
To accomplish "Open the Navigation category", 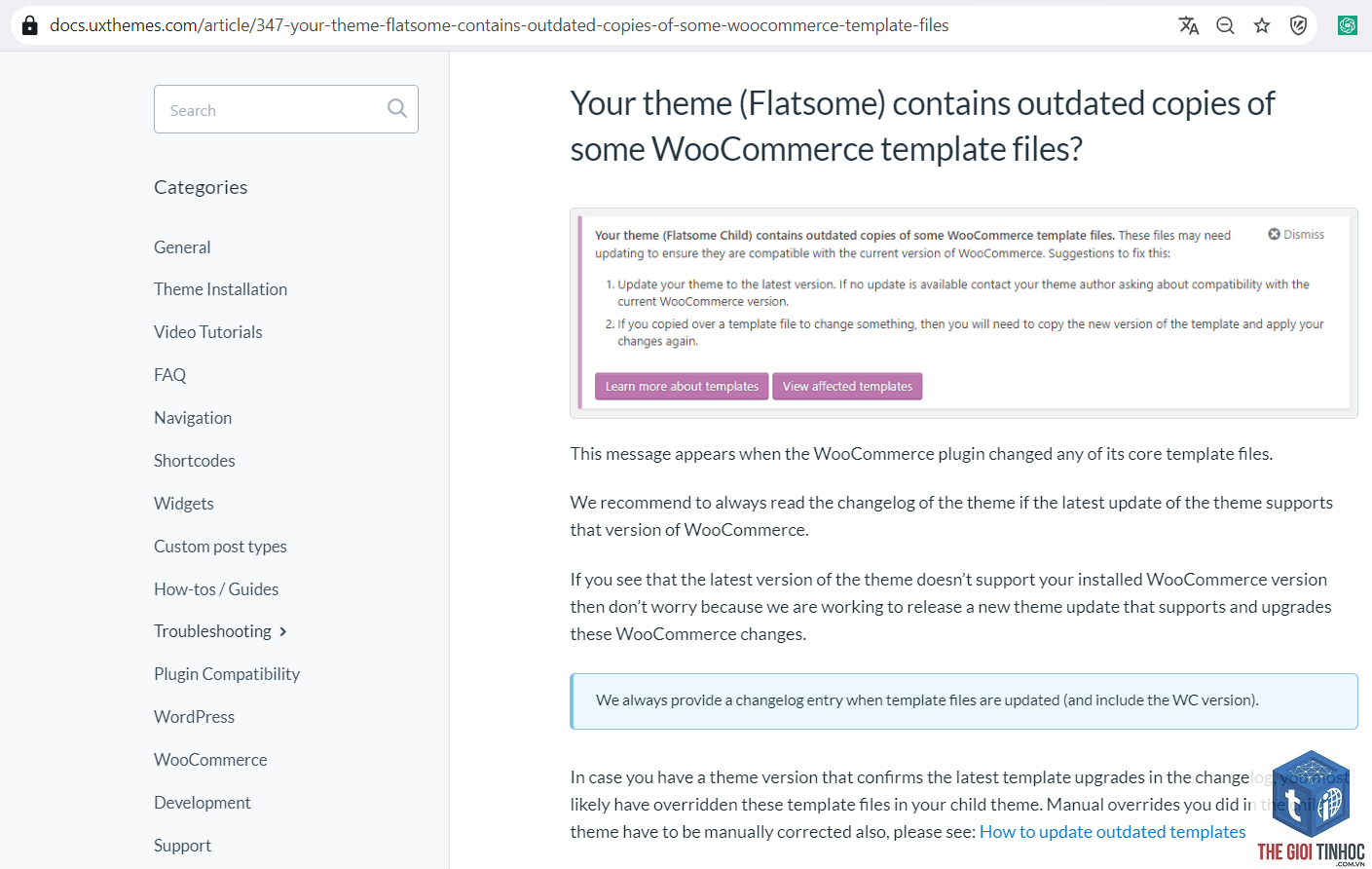I will (x=193, y=418).
